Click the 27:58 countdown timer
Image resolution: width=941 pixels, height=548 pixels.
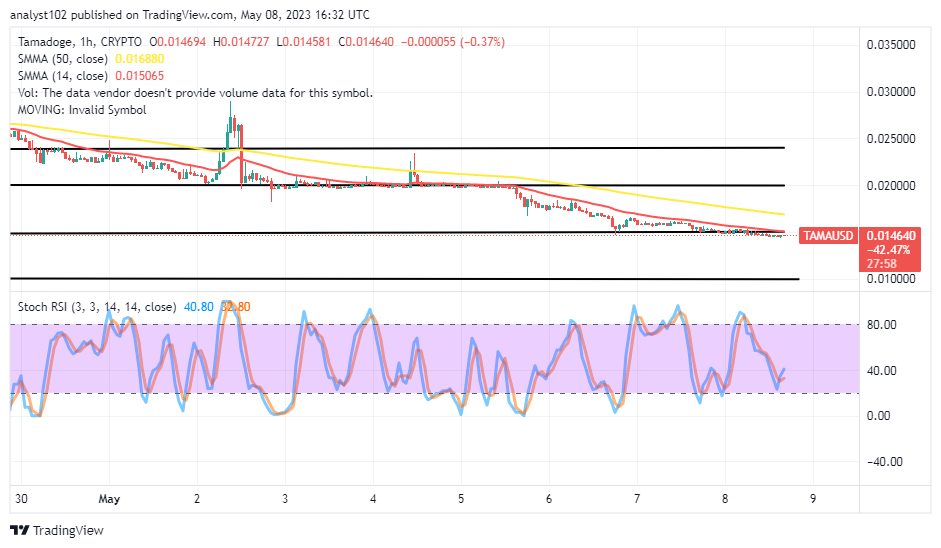882,263
